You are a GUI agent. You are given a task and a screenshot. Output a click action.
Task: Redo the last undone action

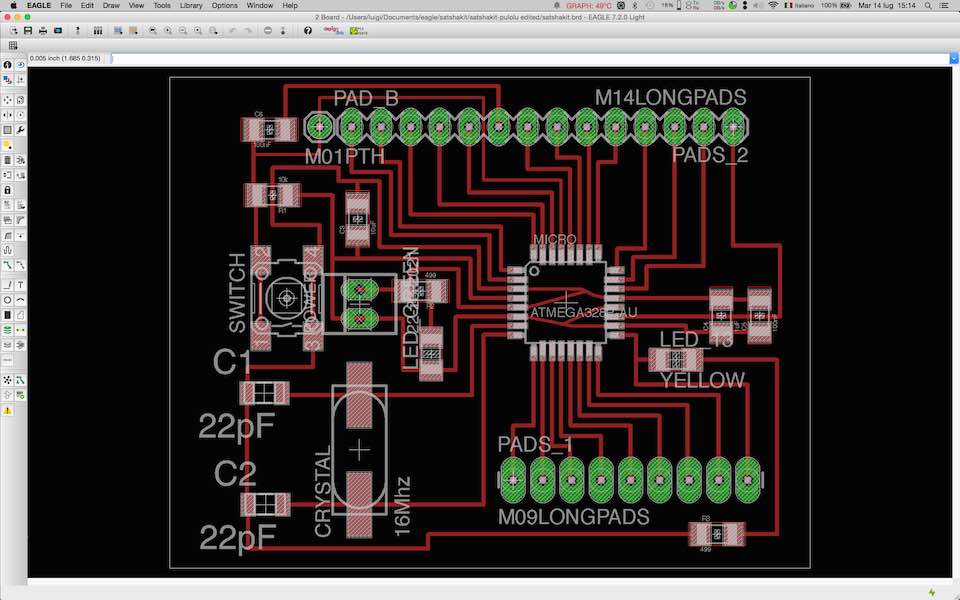point(247,31)
